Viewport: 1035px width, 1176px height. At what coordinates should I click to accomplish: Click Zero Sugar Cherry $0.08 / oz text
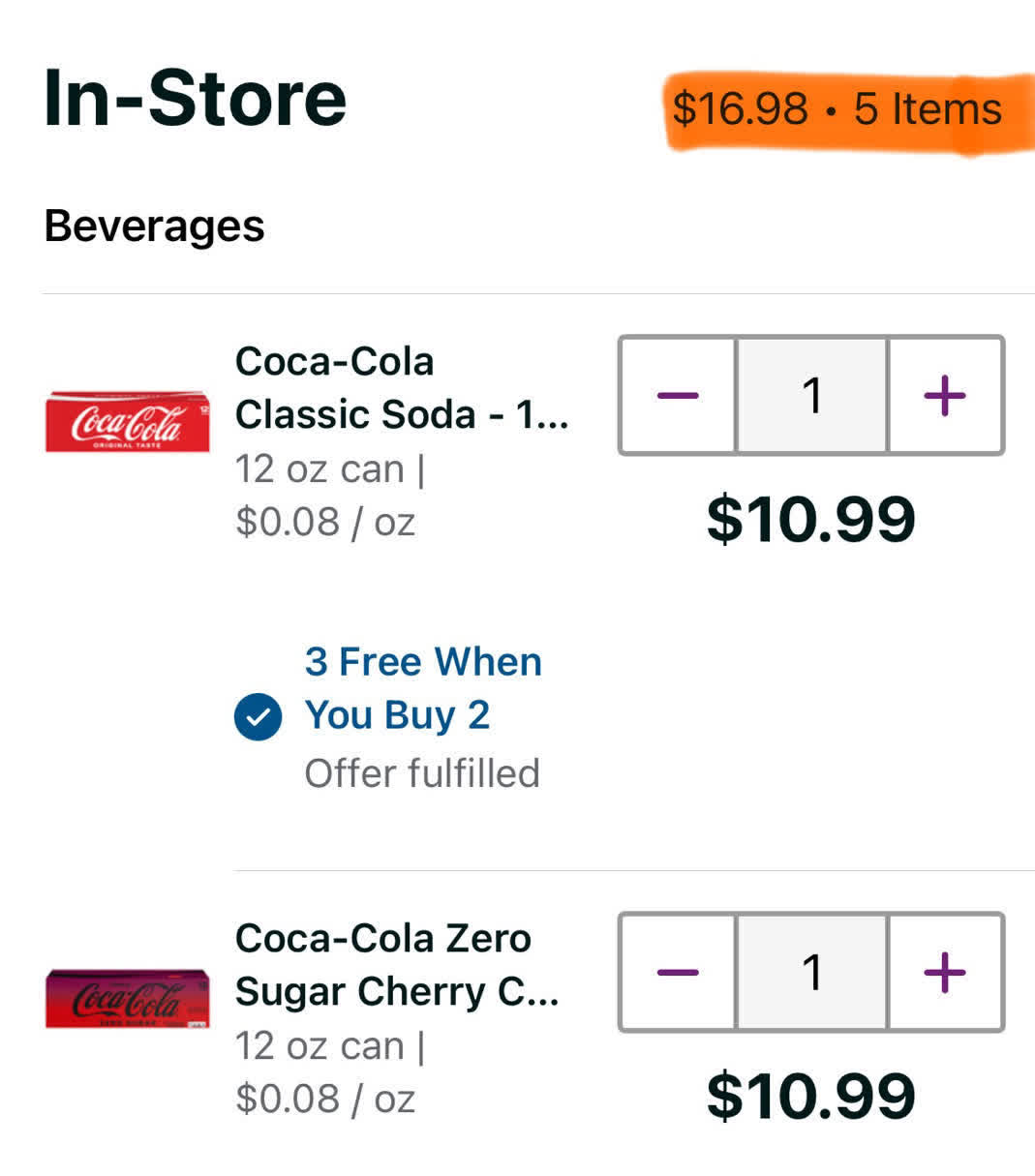325,1100
